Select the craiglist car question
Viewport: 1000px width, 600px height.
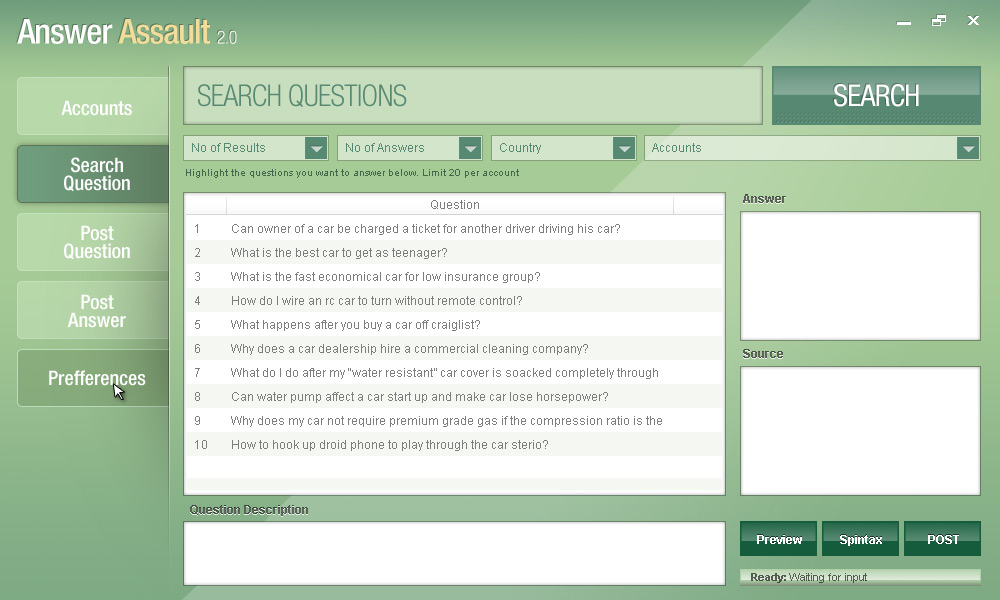click(454, 325)
